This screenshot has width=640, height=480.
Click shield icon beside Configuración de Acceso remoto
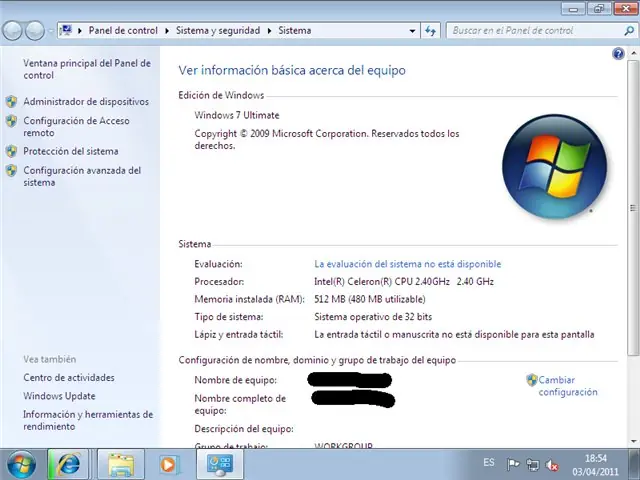[x=11, y=121]
